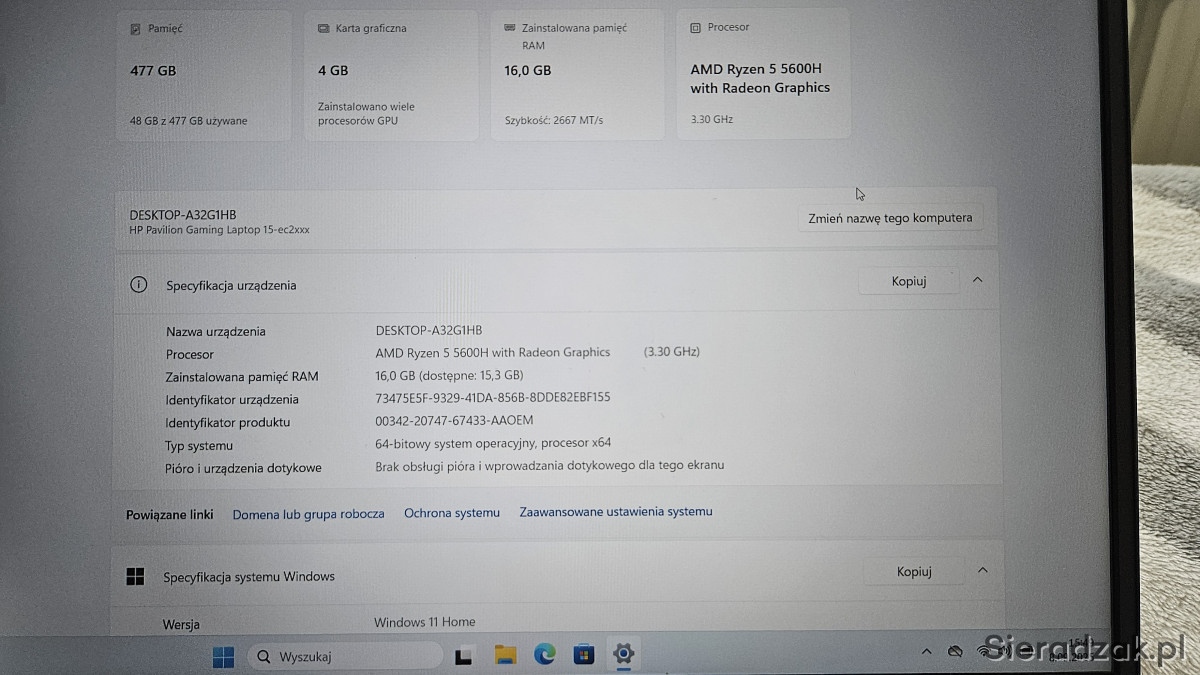Open the 16,0 GB RAM card

[x=577, y=75]
